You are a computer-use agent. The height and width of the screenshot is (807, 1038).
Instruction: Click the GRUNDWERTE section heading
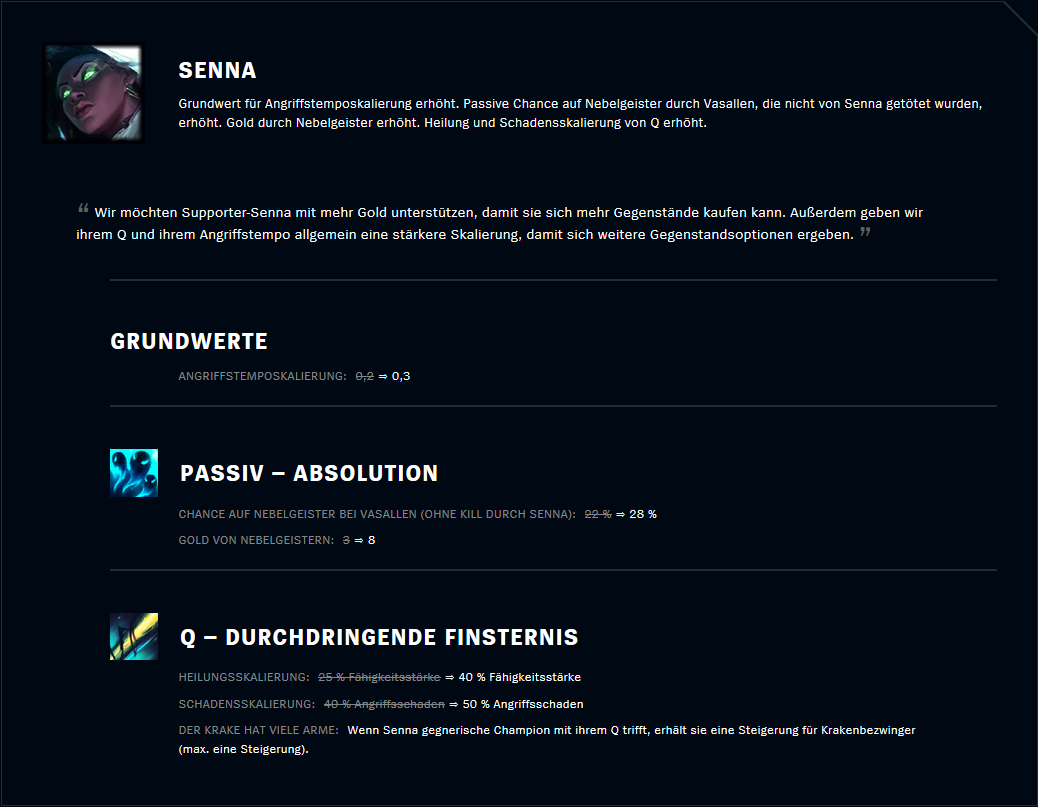click(189, 341)
